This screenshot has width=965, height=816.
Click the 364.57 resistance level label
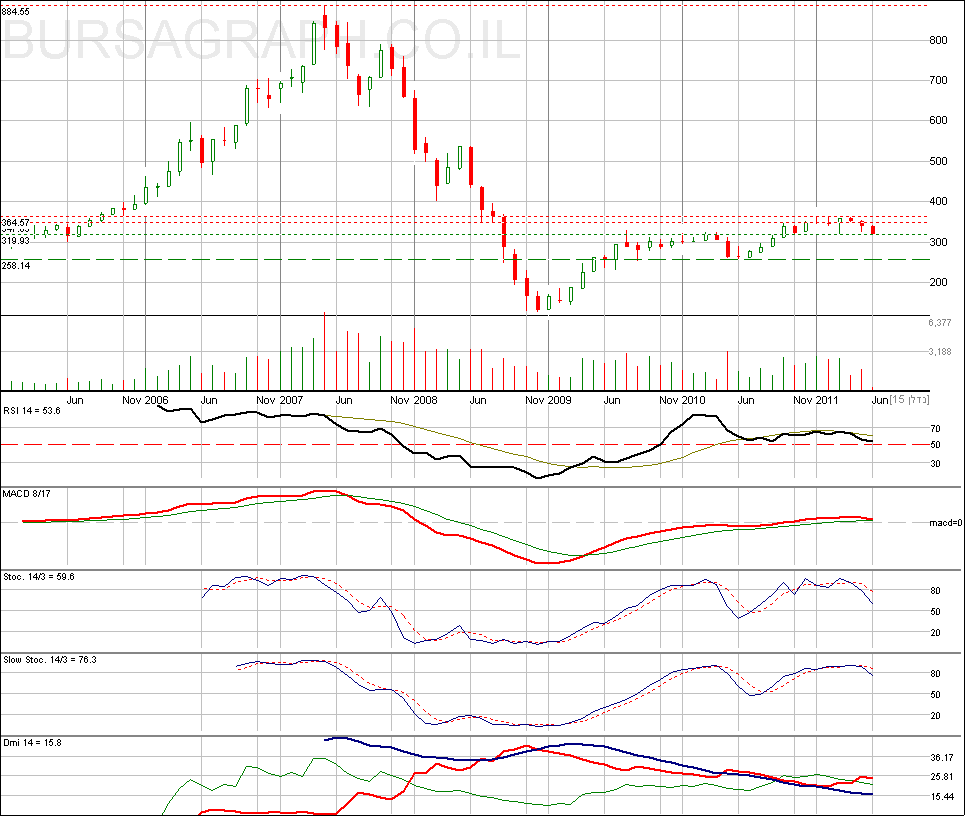click(16, 222)
